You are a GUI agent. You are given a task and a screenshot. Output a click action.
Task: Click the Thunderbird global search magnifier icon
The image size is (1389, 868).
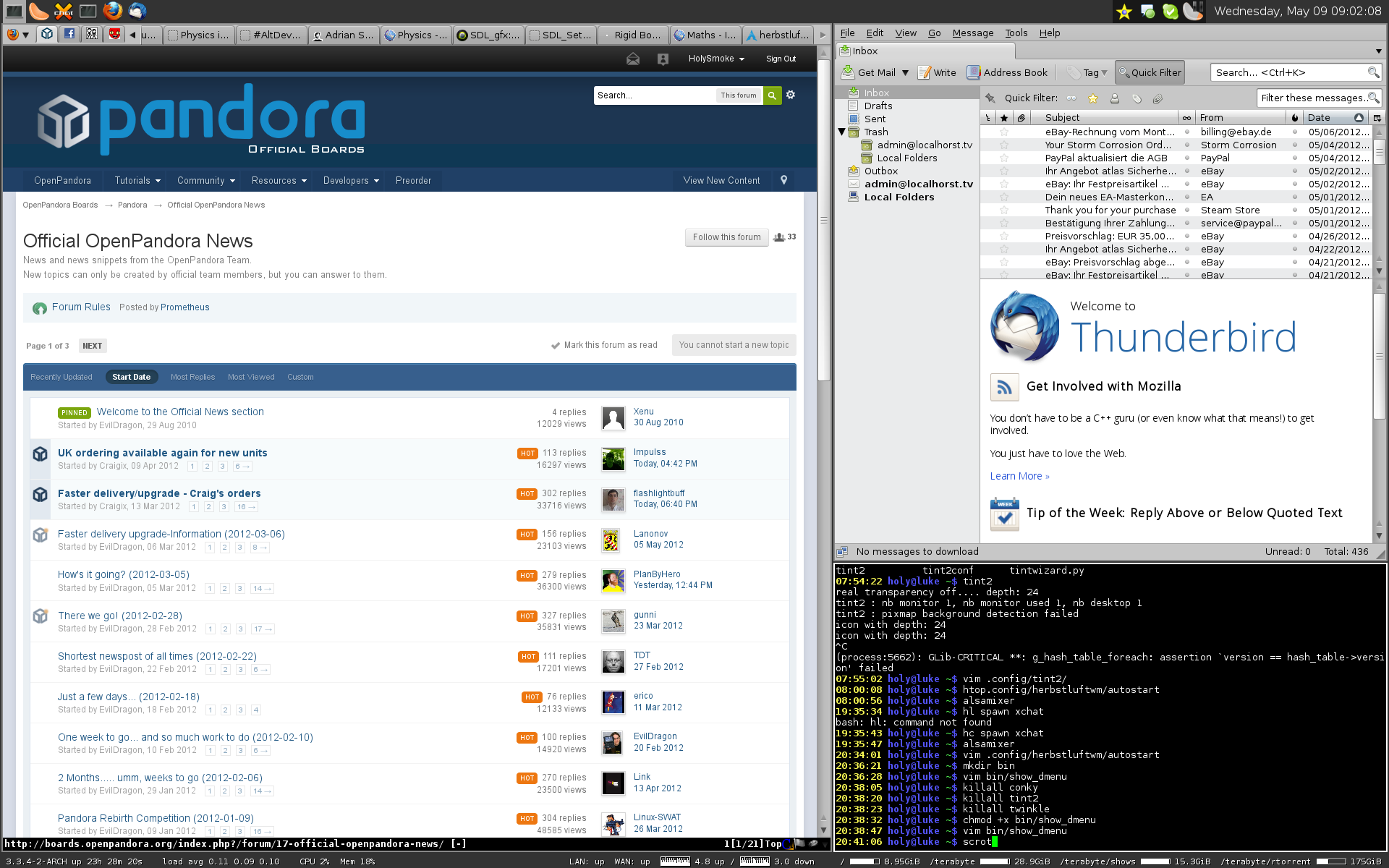click(x=1372, y=72)
